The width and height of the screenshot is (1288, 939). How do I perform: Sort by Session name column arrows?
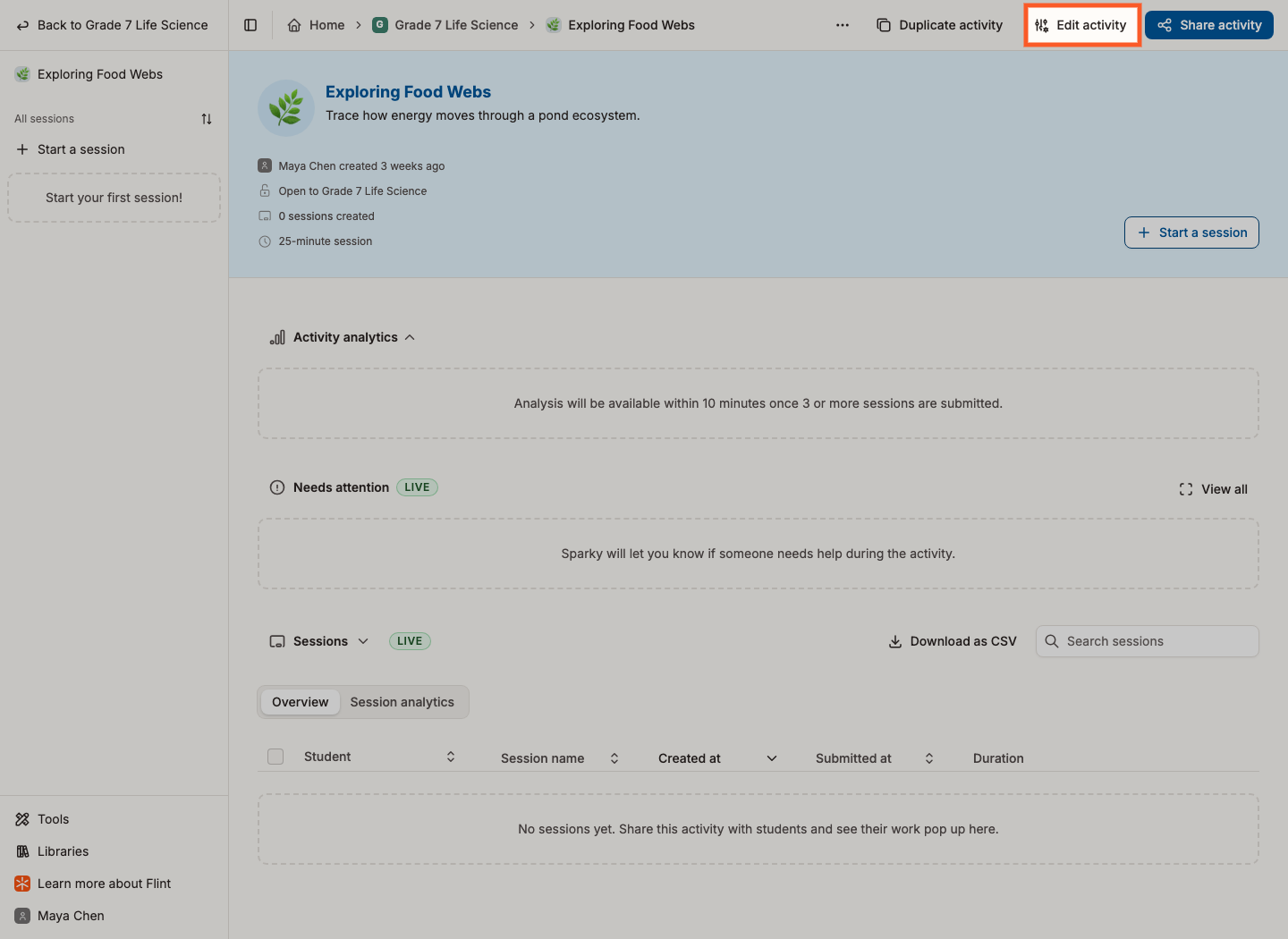[614, 758]
